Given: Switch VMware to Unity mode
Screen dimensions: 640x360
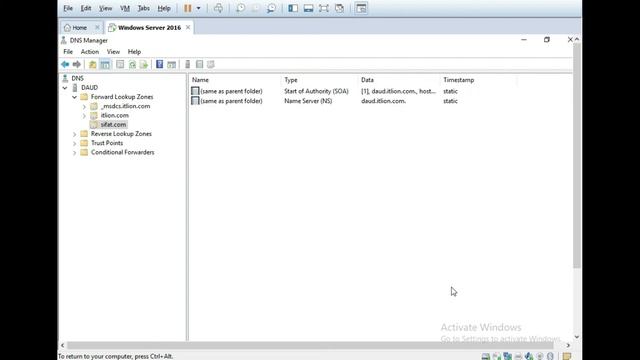Looking at the screenshot, I should pos(339,8).
